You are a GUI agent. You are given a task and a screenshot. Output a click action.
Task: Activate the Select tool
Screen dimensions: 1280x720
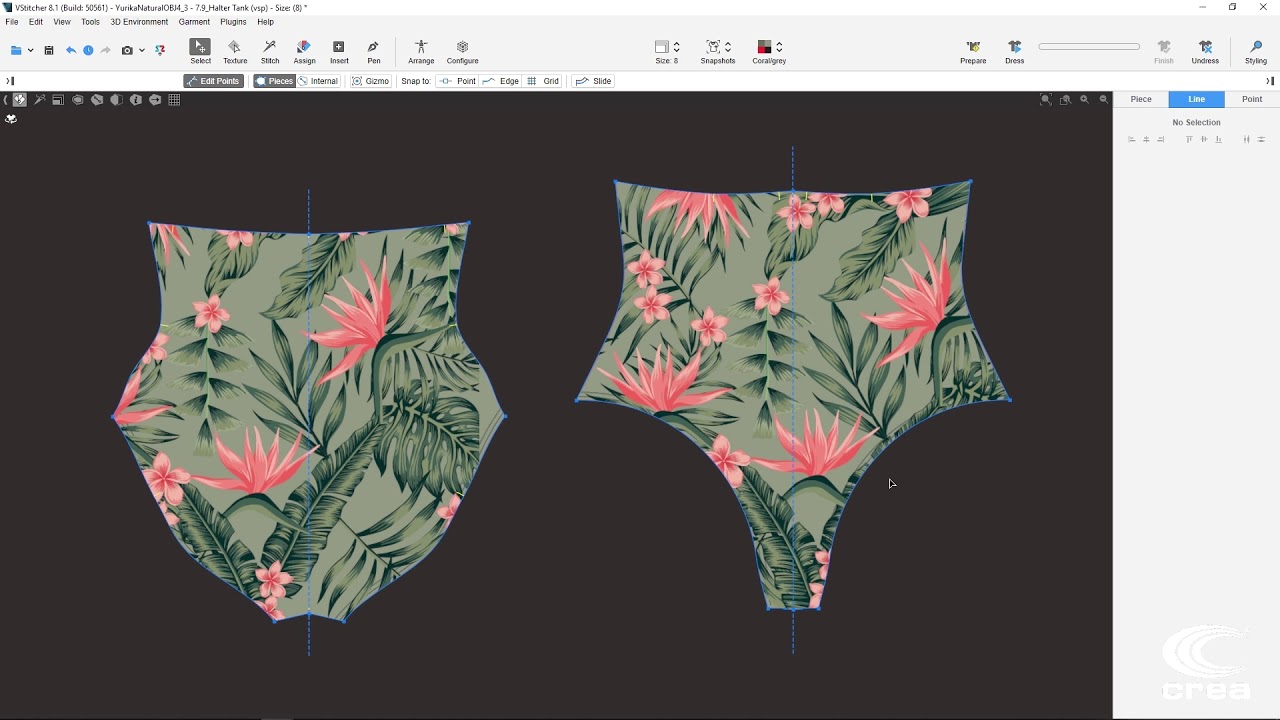(x=200, y=52)
